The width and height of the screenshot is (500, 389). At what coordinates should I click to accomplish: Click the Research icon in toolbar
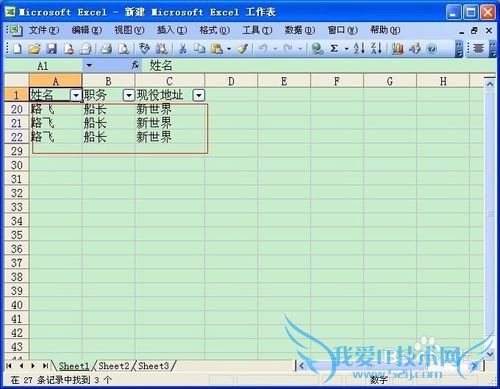coord(162,49)
